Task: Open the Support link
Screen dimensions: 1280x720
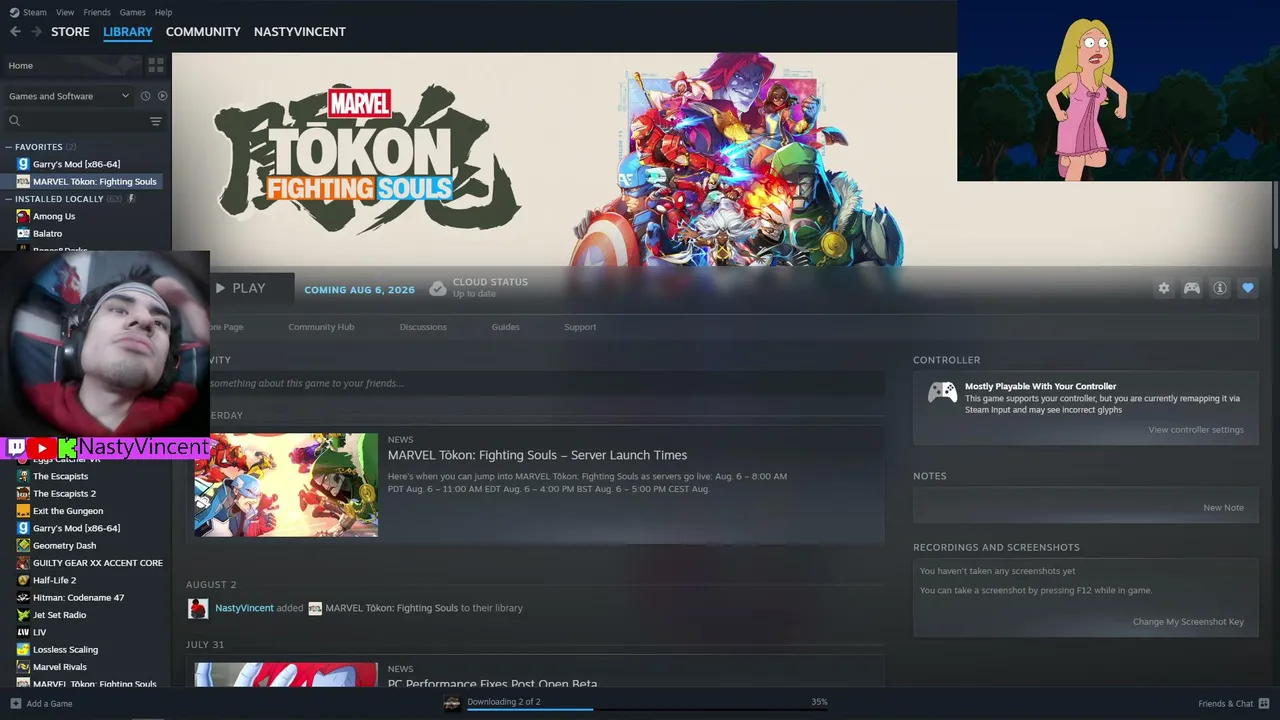Action: [x=580, y=327]
